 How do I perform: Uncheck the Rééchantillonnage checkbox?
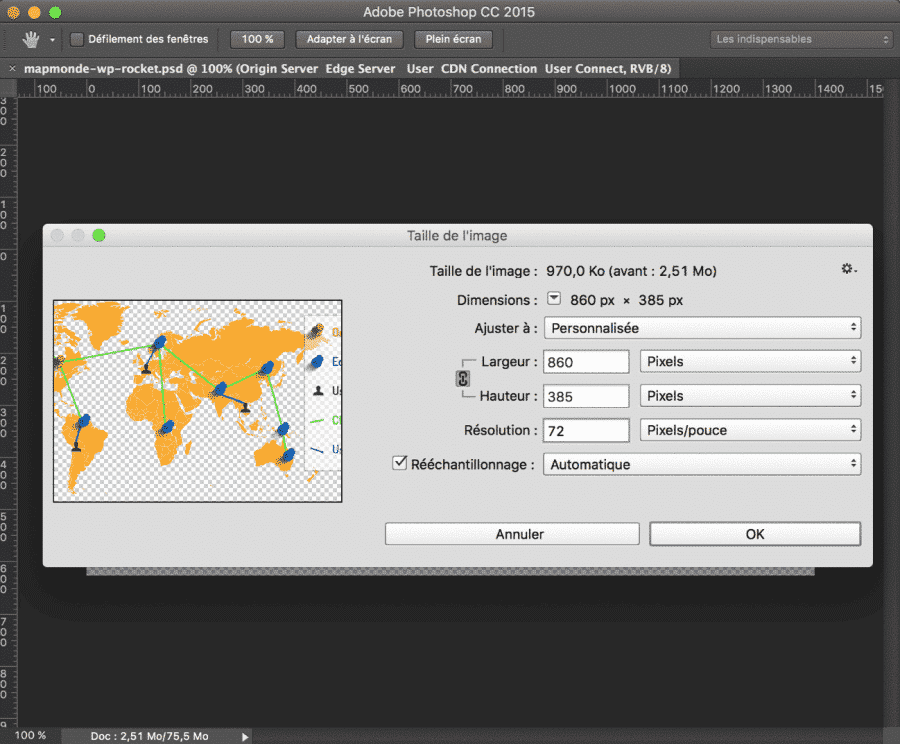400,463
